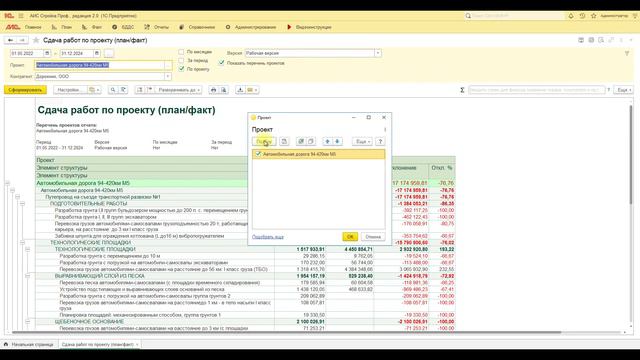640x360 pixels.
Task: Click the global search field
Action: tap(514, 16)
